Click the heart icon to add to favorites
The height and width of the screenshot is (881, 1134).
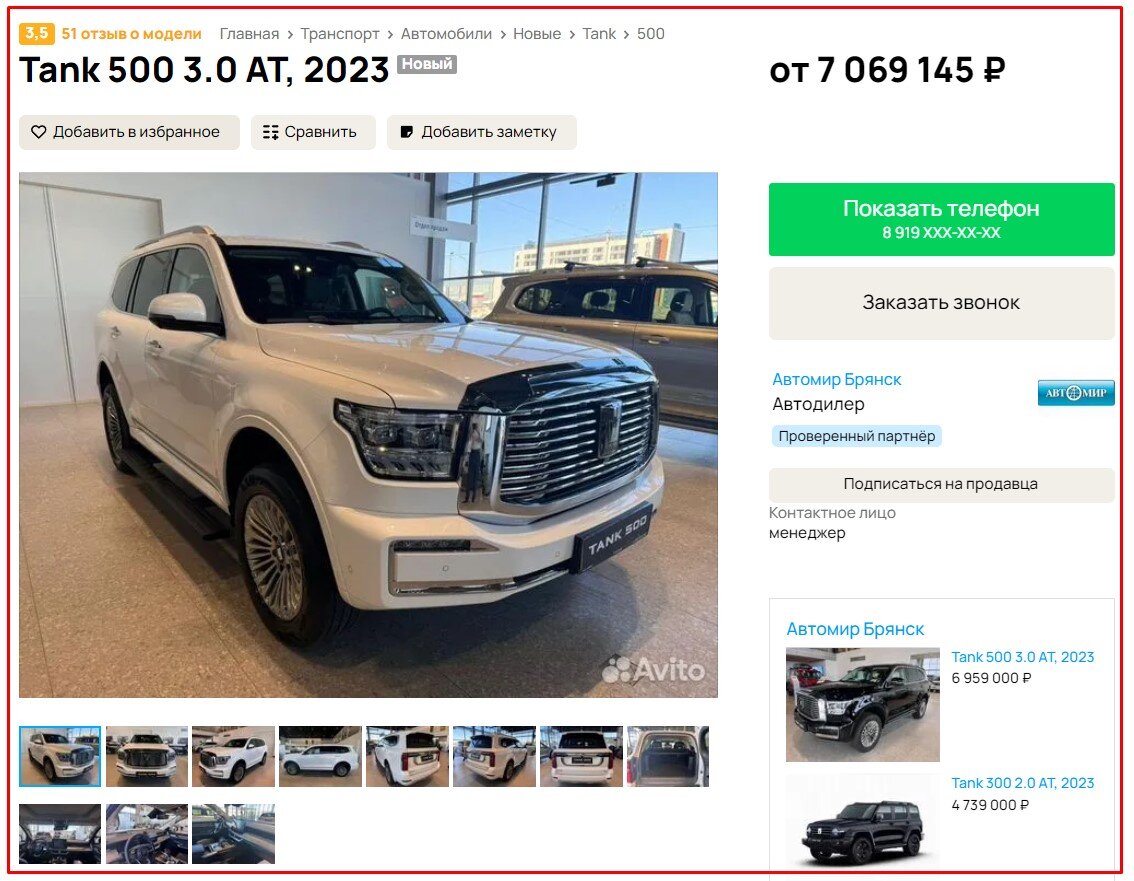point(38,132)
